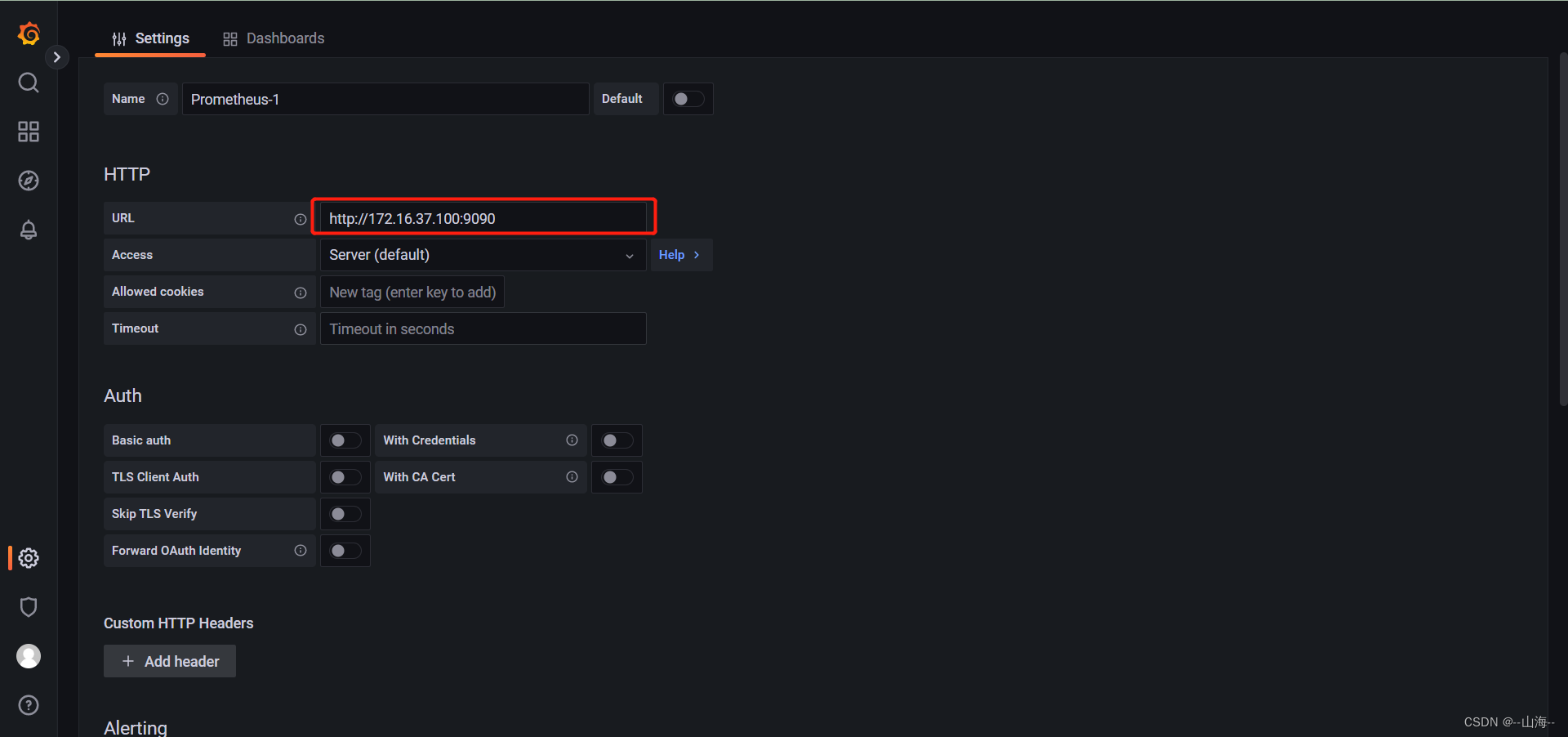
Task: Enable the With Credentials switch
Action: pos(617,440)
